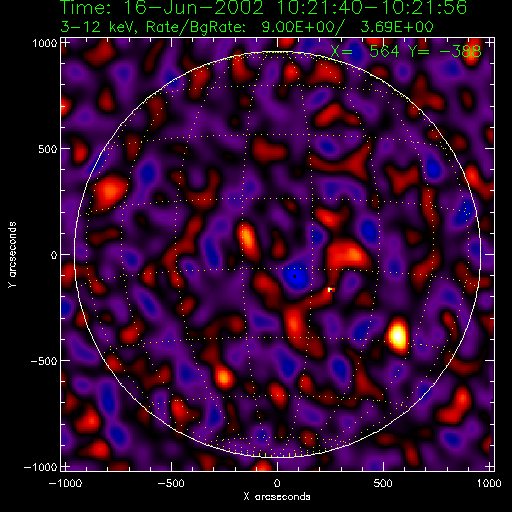Click the X-axis tick label -500

(171, 483)
